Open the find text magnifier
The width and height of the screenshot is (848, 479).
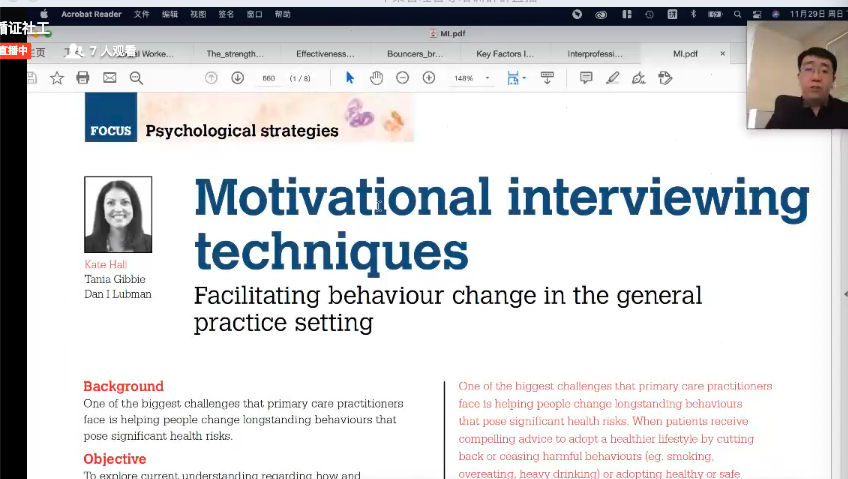[x=136, y=78]
